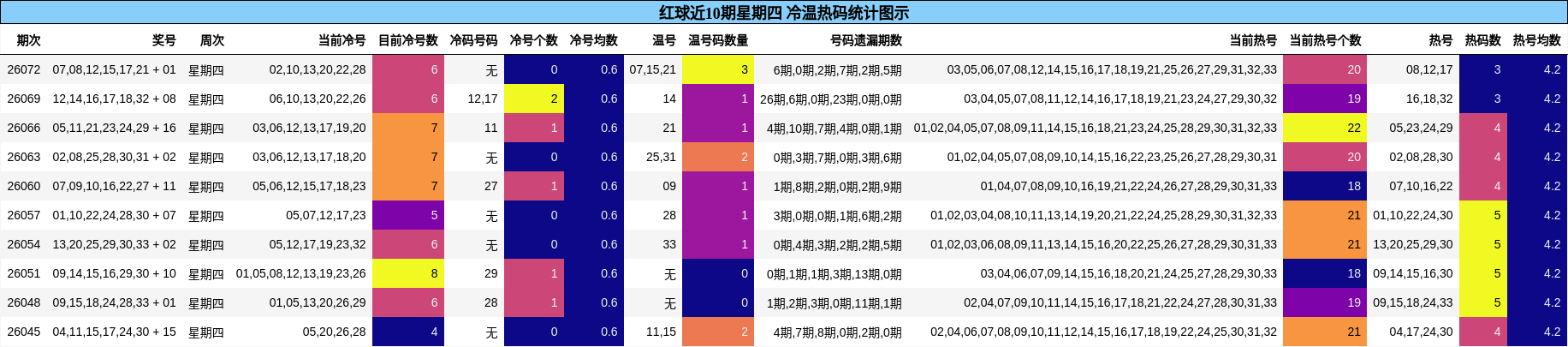The image size is (1568, 347).
Task: Select draw numbers 09,15,18,24,28,33 + 01
Action: coord(115,302)
